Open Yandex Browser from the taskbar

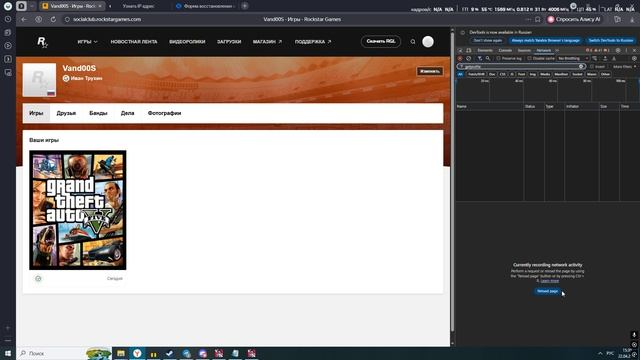coord(137,353)
